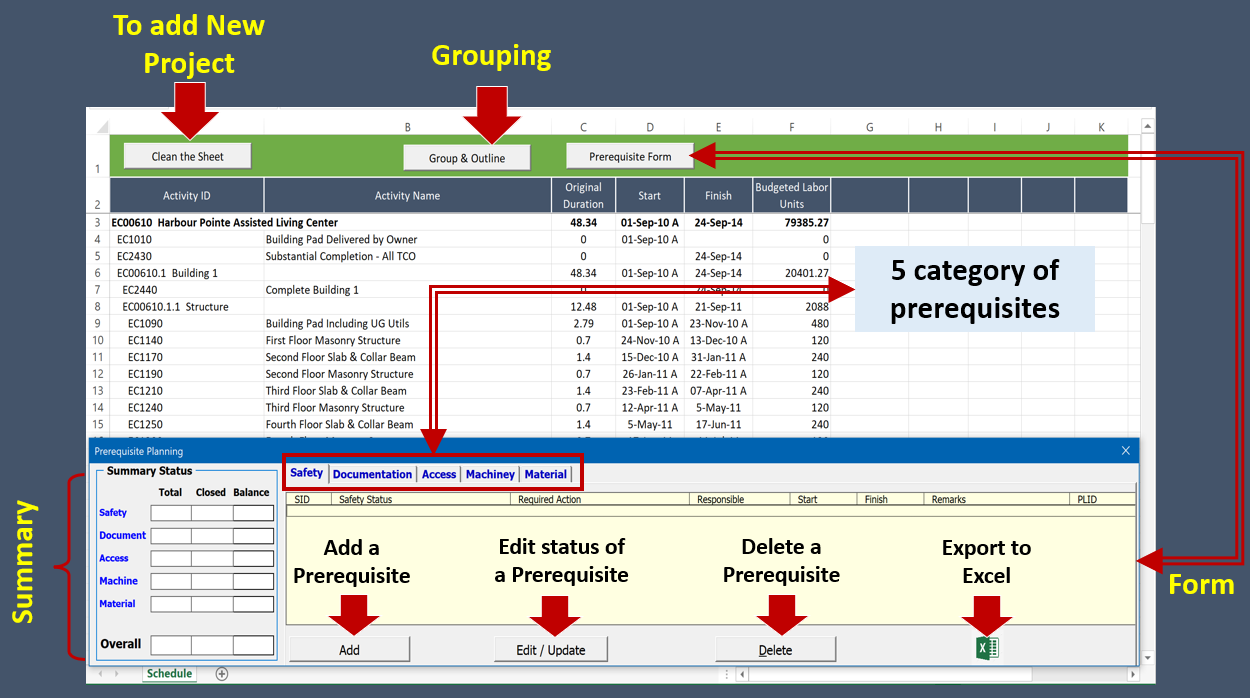Select the Schedule sheet tab
The image size is (1250, 698).
point(168,674)
